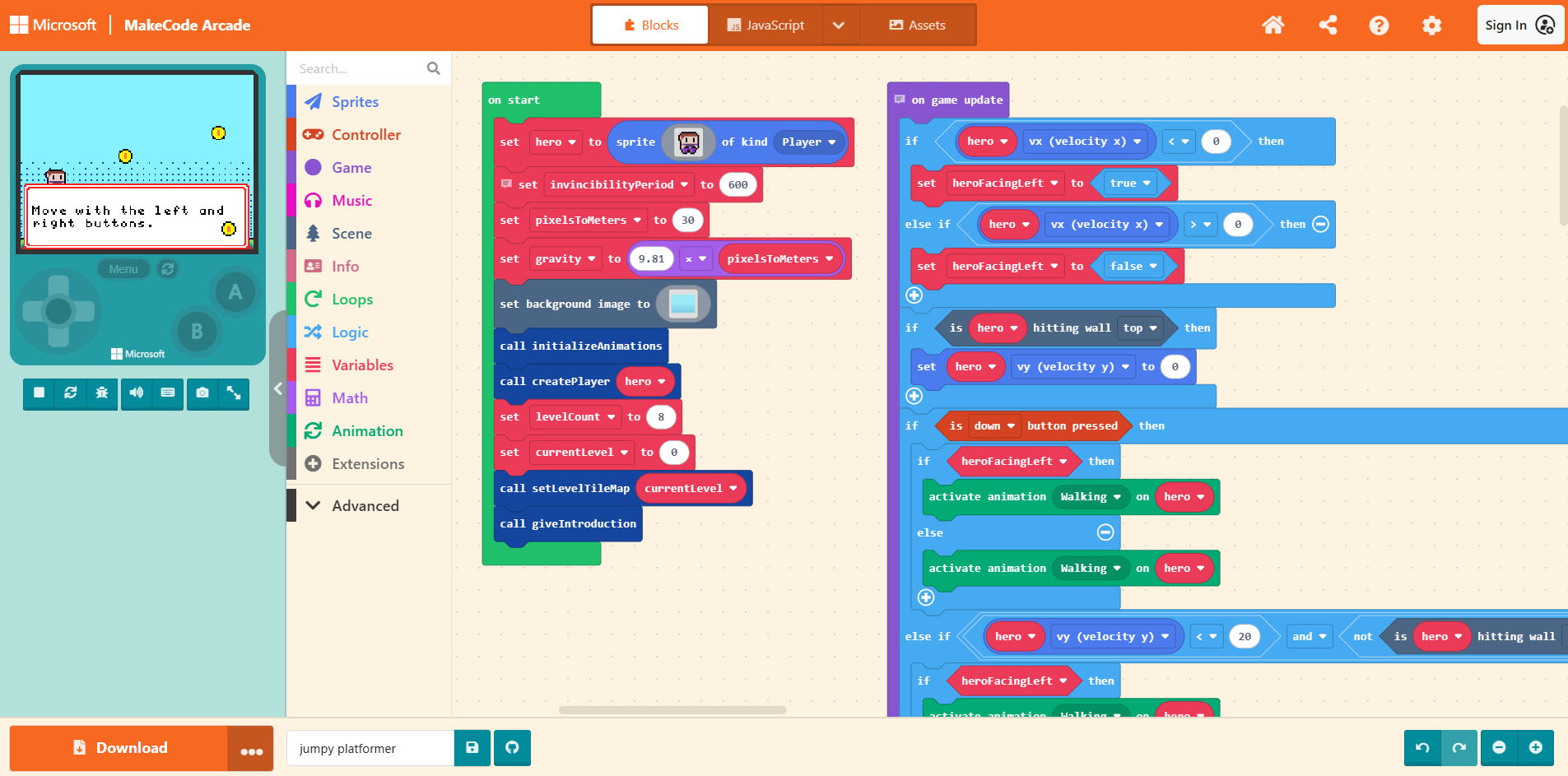The width and height of the screenshot is (1568, 776).
Task: Edit the 600 value in invincibilityPeriod block
Action: pos(738,185)
